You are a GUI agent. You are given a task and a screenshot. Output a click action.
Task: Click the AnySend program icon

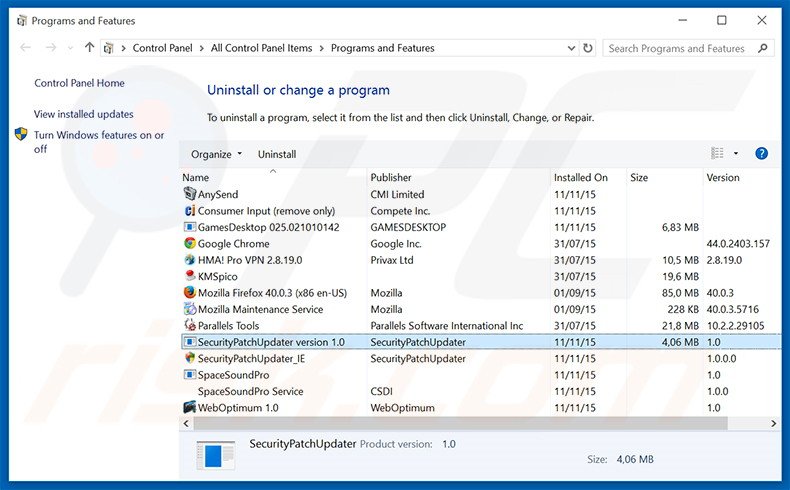tap(189, 193)
